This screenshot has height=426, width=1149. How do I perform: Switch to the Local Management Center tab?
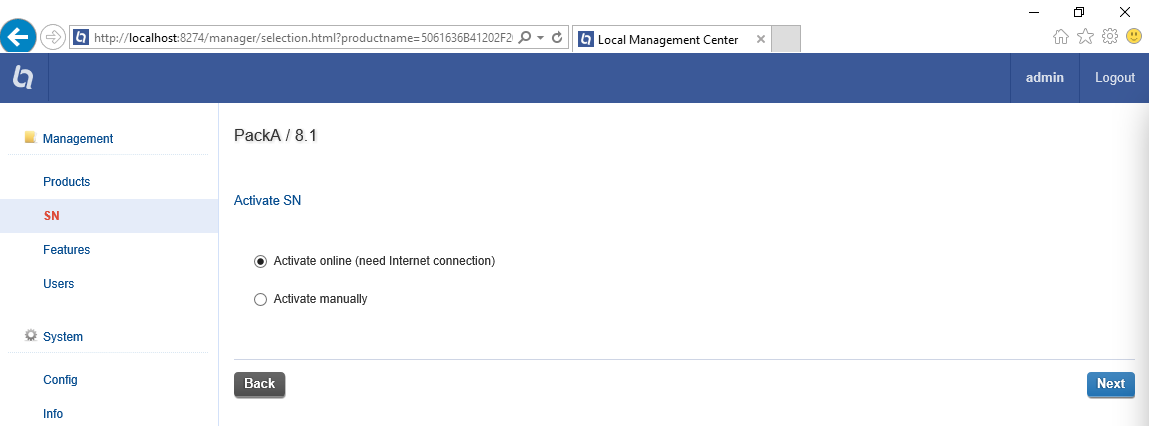click(667, 40)
